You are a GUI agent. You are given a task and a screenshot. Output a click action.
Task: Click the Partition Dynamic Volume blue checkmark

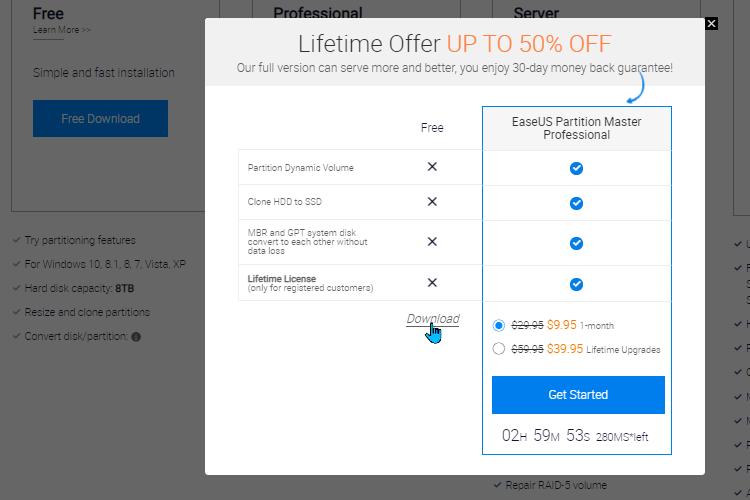(x=576, y=168)
